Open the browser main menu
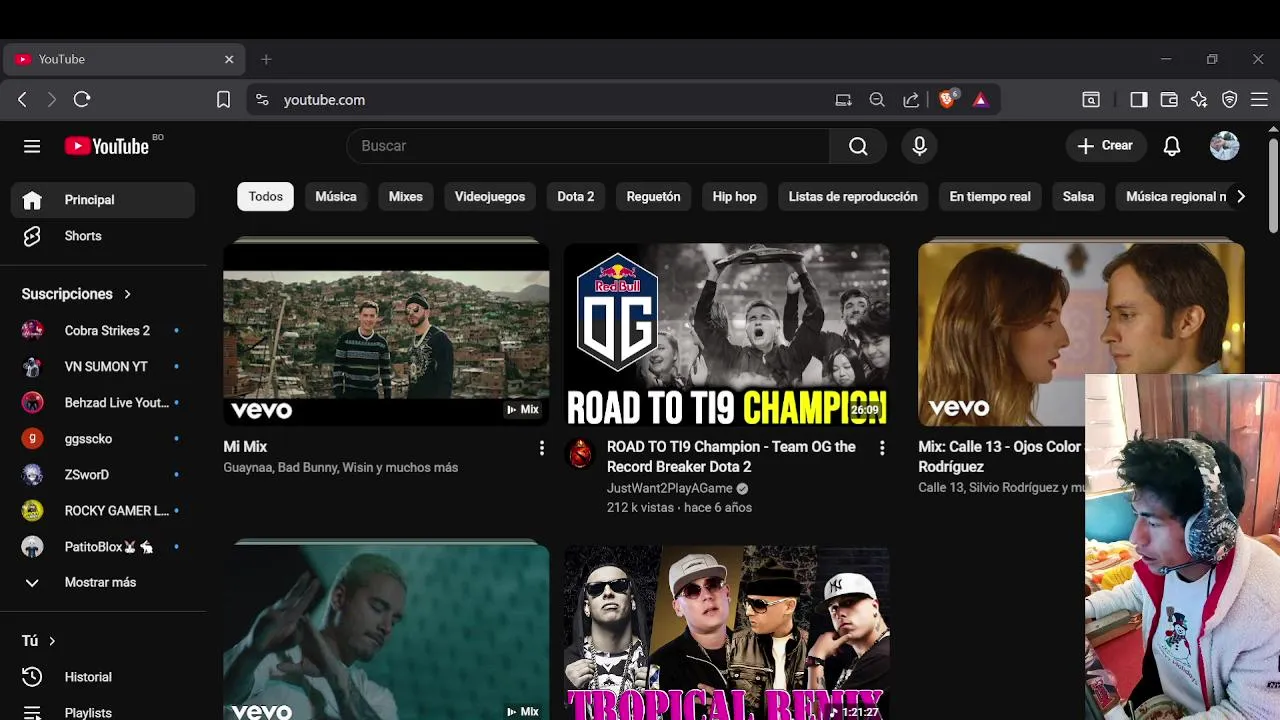Image resolution: width=1280 pixels, height=720 pixels. 1260,99
